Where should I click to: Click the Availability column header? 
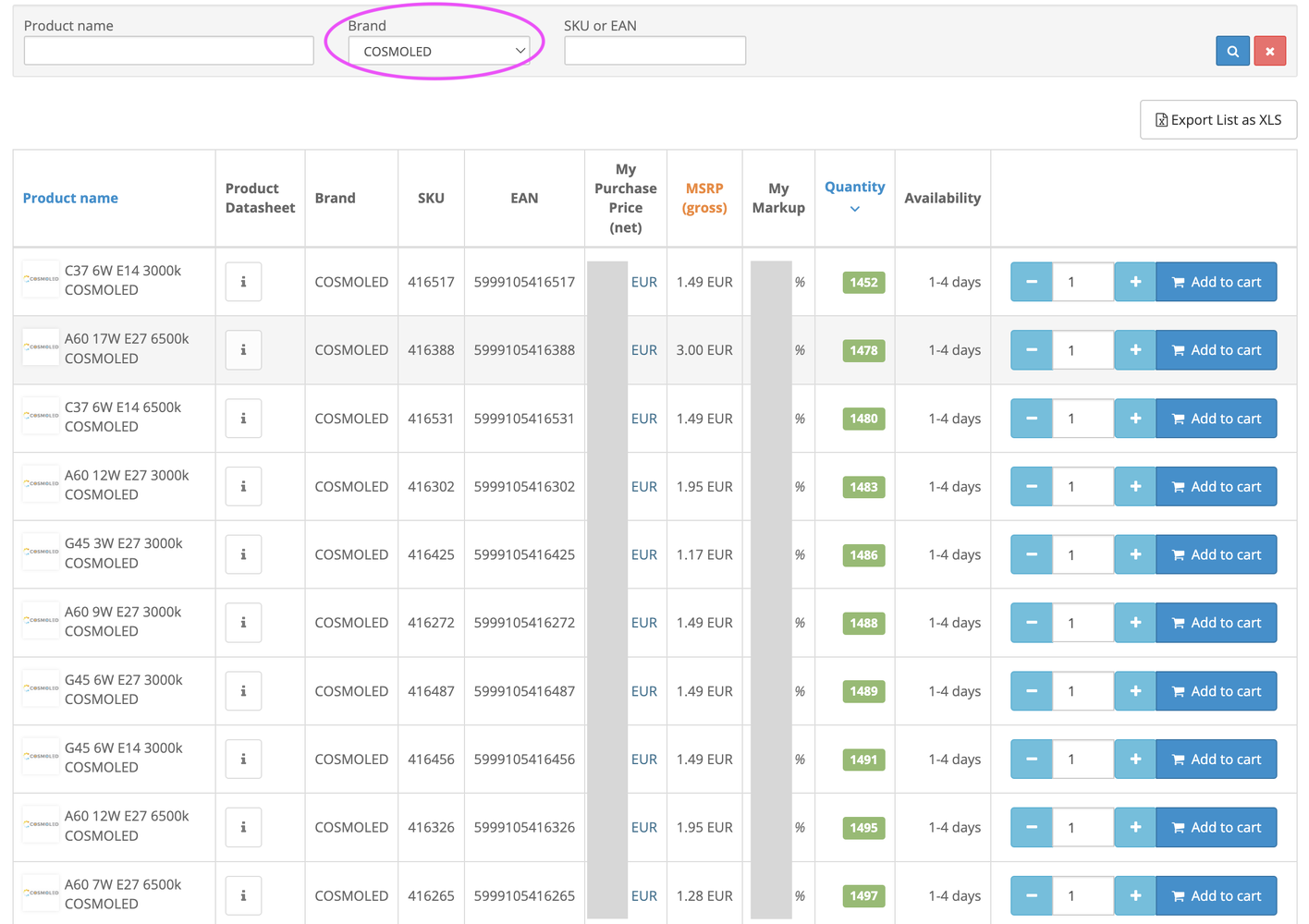click(x=942, y=198)
